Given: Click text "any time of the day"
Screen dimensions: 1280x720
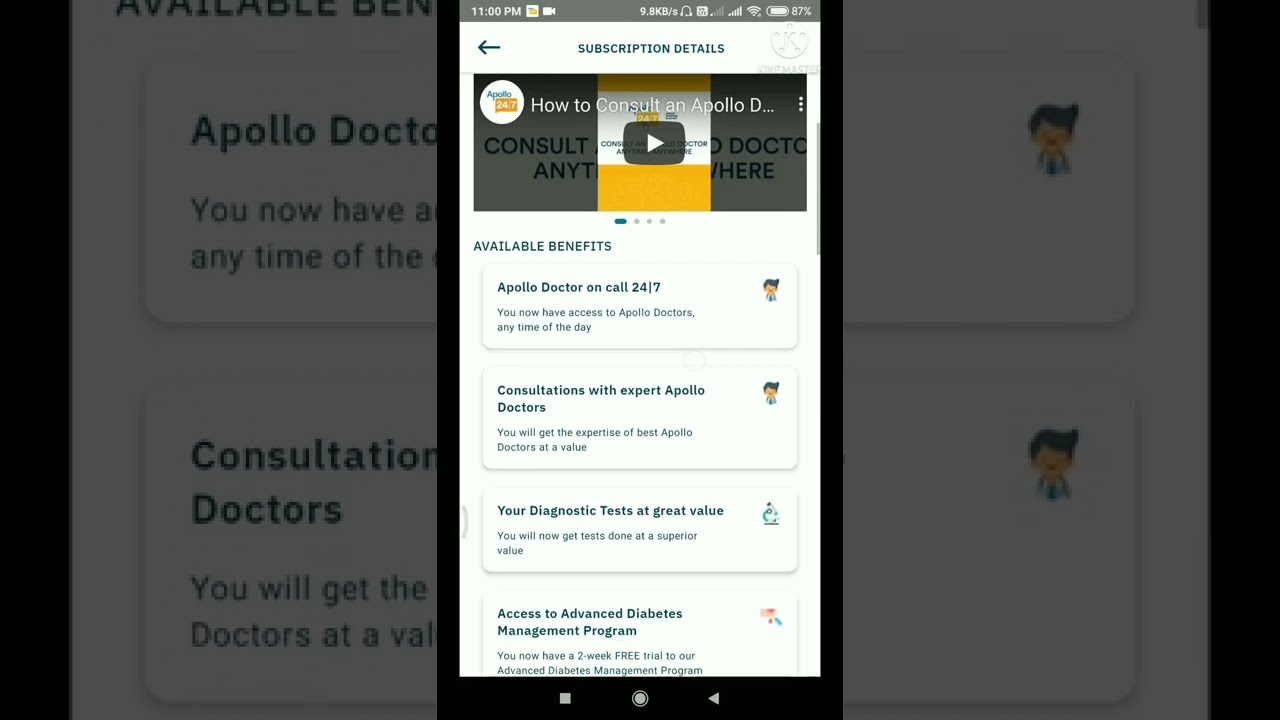Looking at the screenshot, I should pos(544,327).
